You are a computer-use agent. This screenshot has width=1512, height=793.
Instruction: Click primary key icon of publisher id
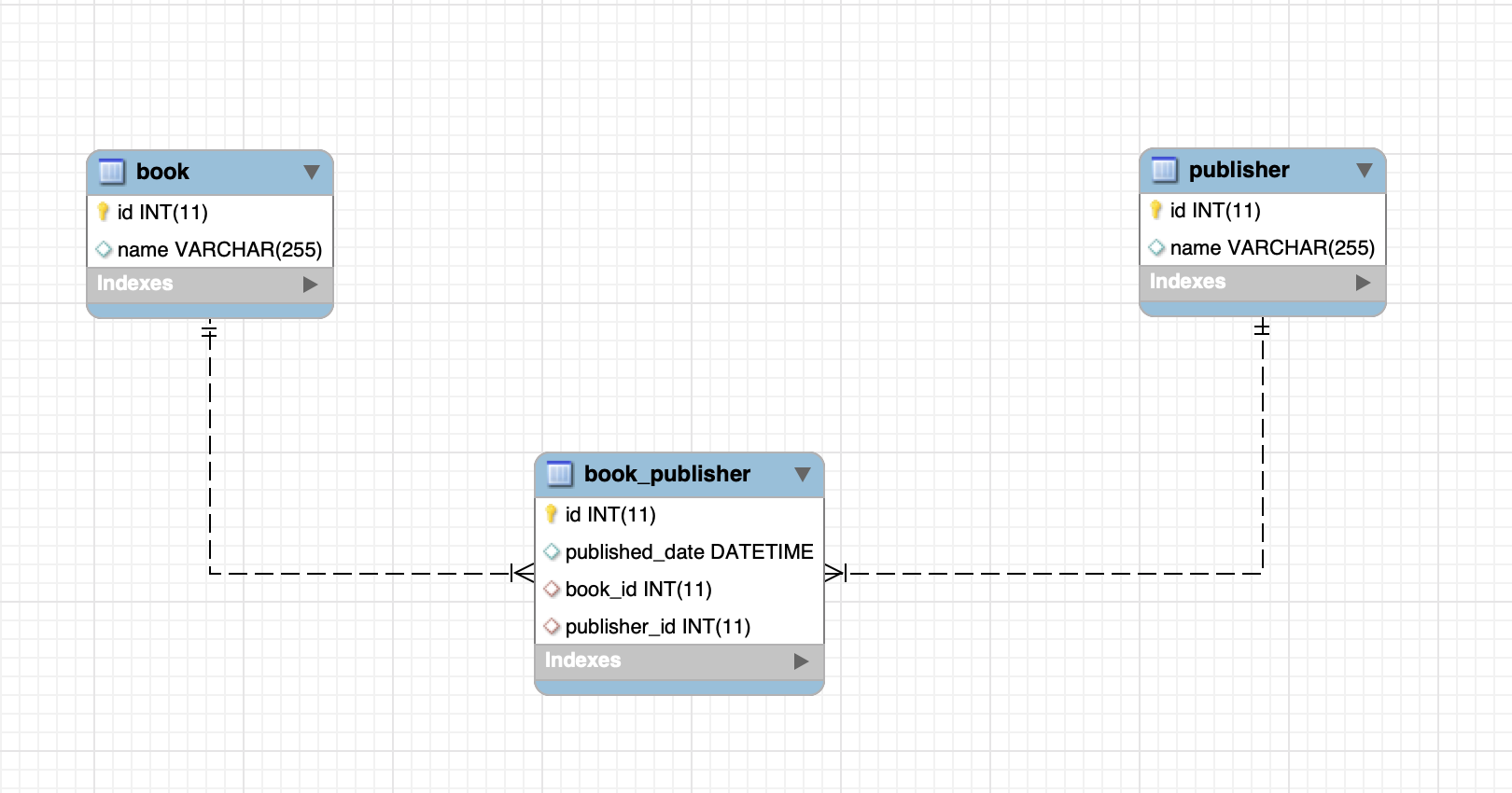pos(1156,211)
